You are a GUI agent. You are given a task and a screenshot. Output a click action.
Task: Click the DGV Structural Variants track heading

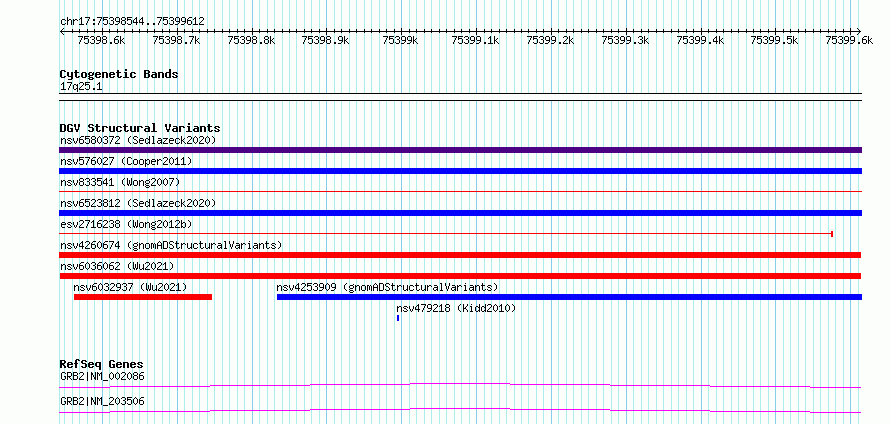tap(140, 128)
